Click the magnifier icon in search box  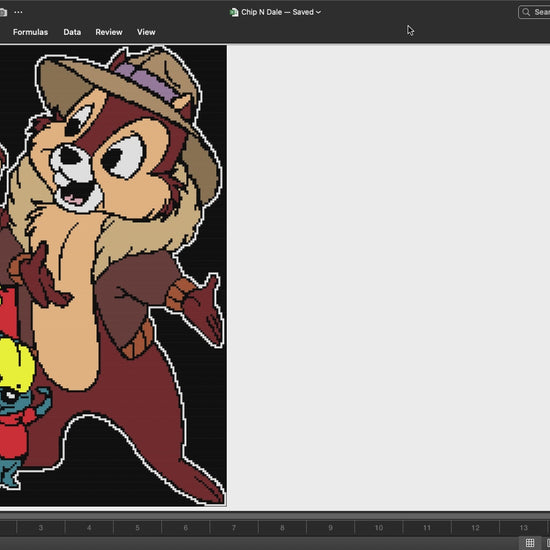click(526, 12)
